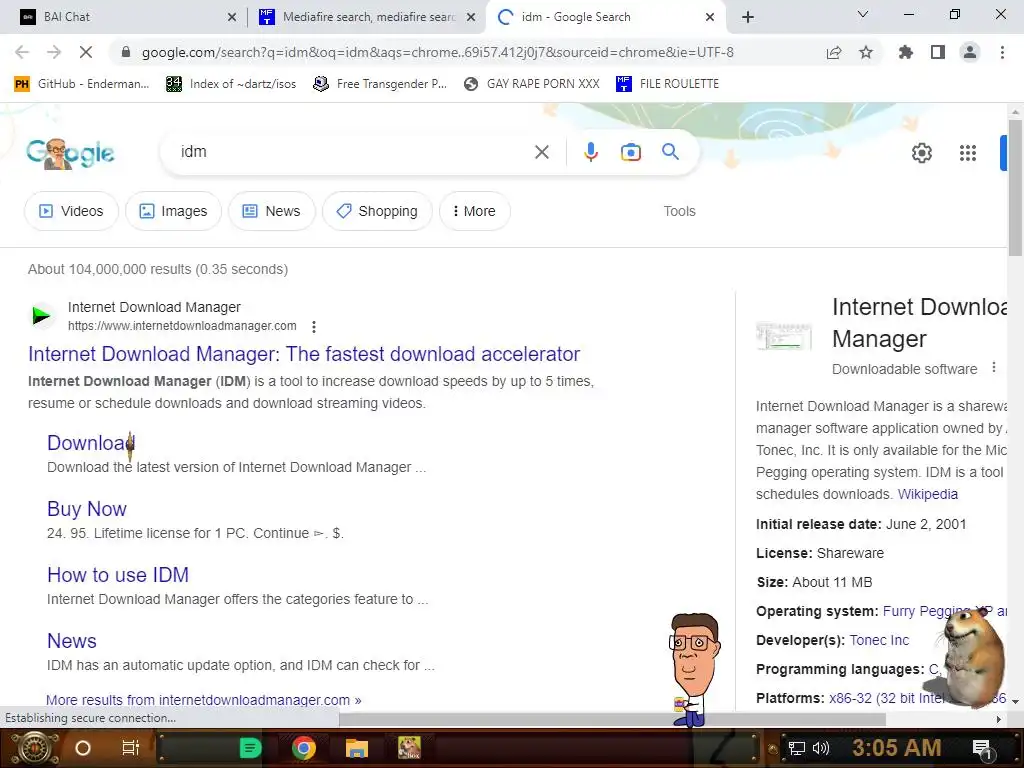Viewport: 1024px width, 768px height.
Task: Filter results by News
Action: click(x=272, y=211)
